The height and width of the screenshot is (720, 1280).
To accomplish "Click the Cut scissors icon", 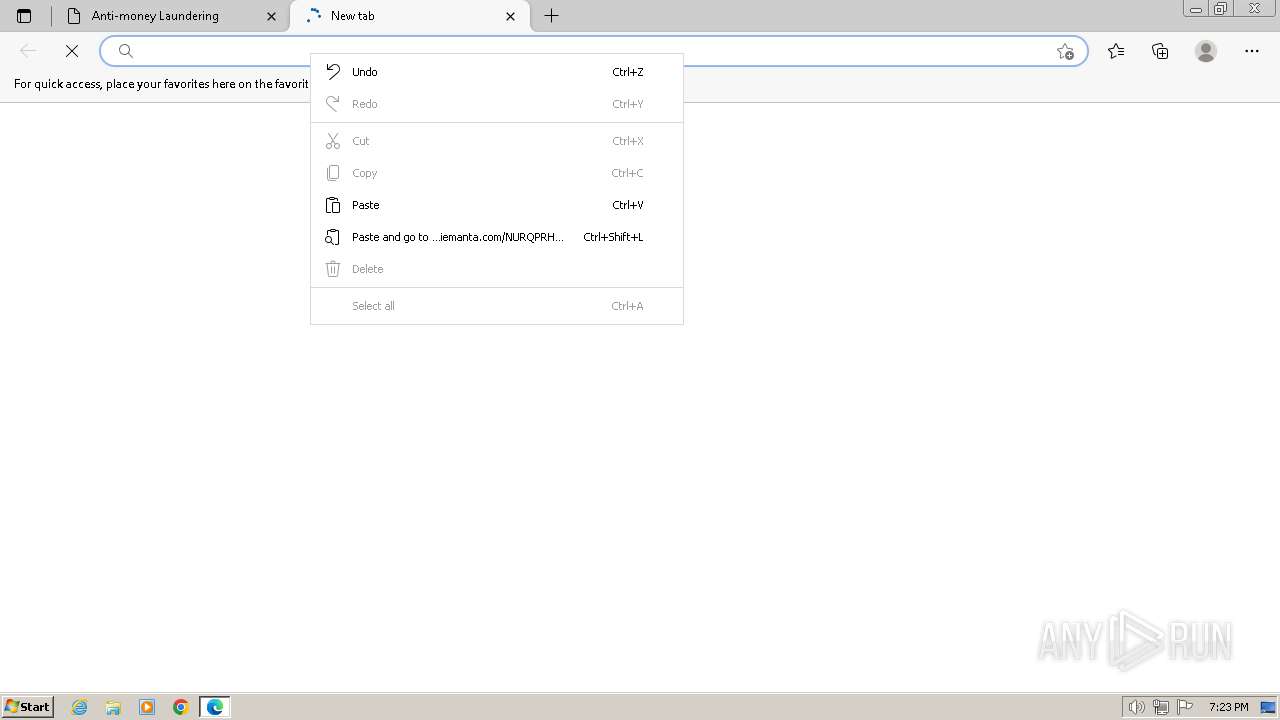I will [333, 141].
